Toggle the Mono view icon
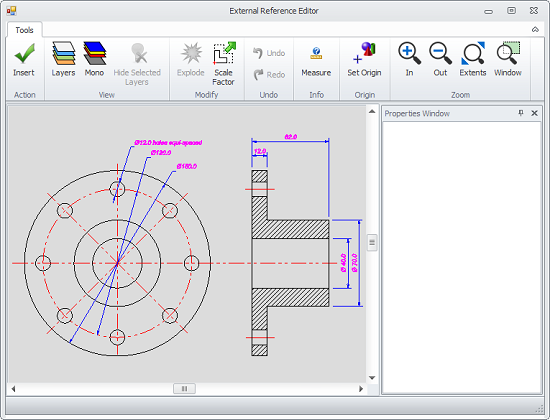 coord(94,53)
